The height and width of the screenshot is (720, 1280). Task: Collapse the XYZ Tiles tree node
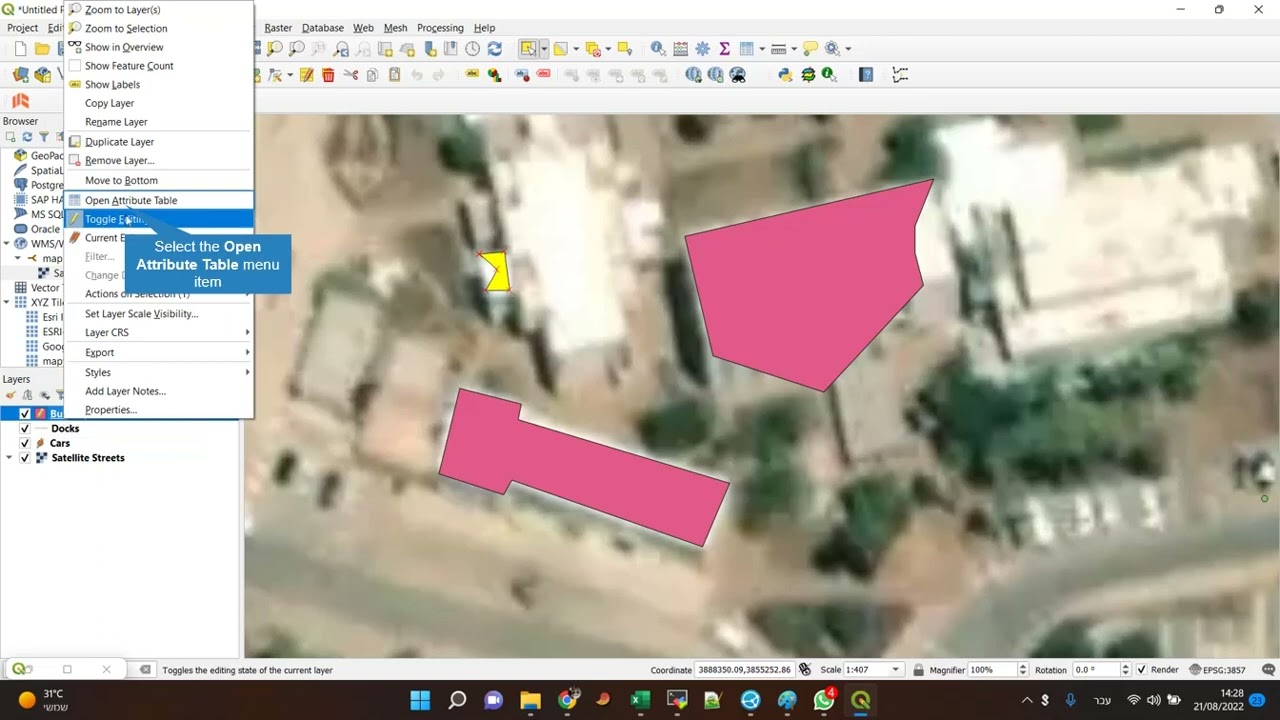click(7, 302)
